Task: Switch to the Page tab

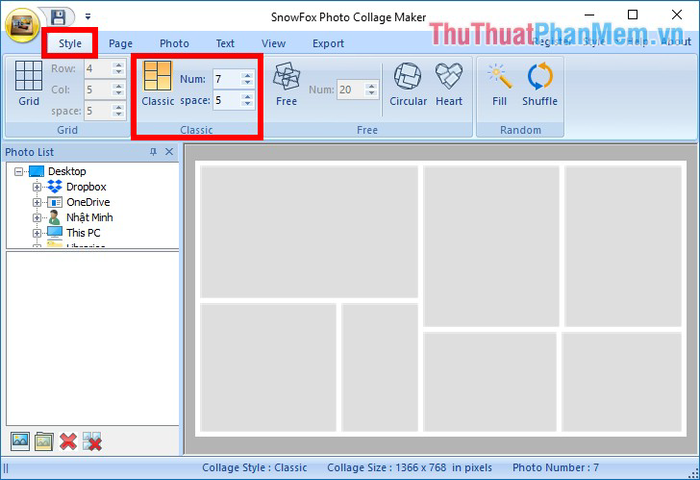Action: tap(121, 43)
